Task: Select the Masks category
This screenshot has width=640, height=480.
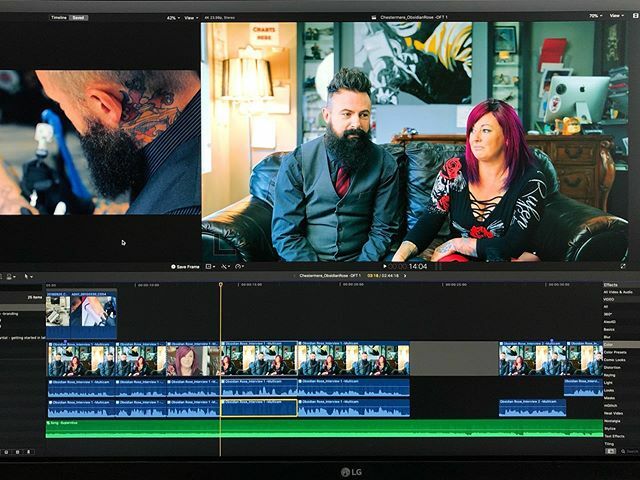Action: (609, 398)
